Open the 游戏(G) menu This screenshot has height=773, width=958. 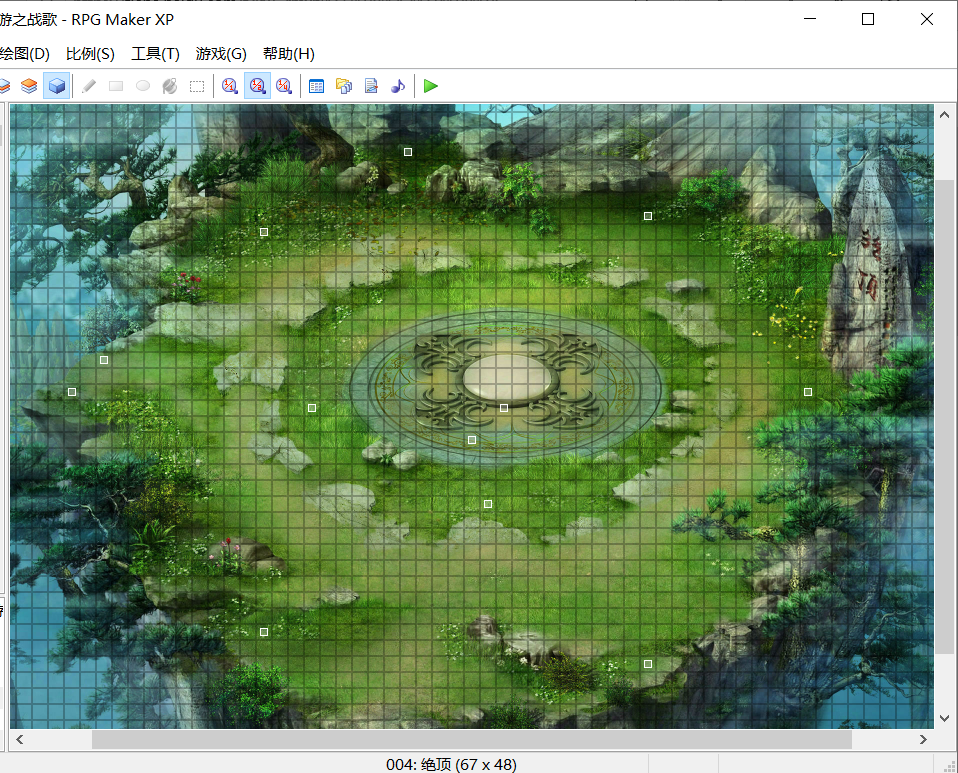click(x=221, y=54)
